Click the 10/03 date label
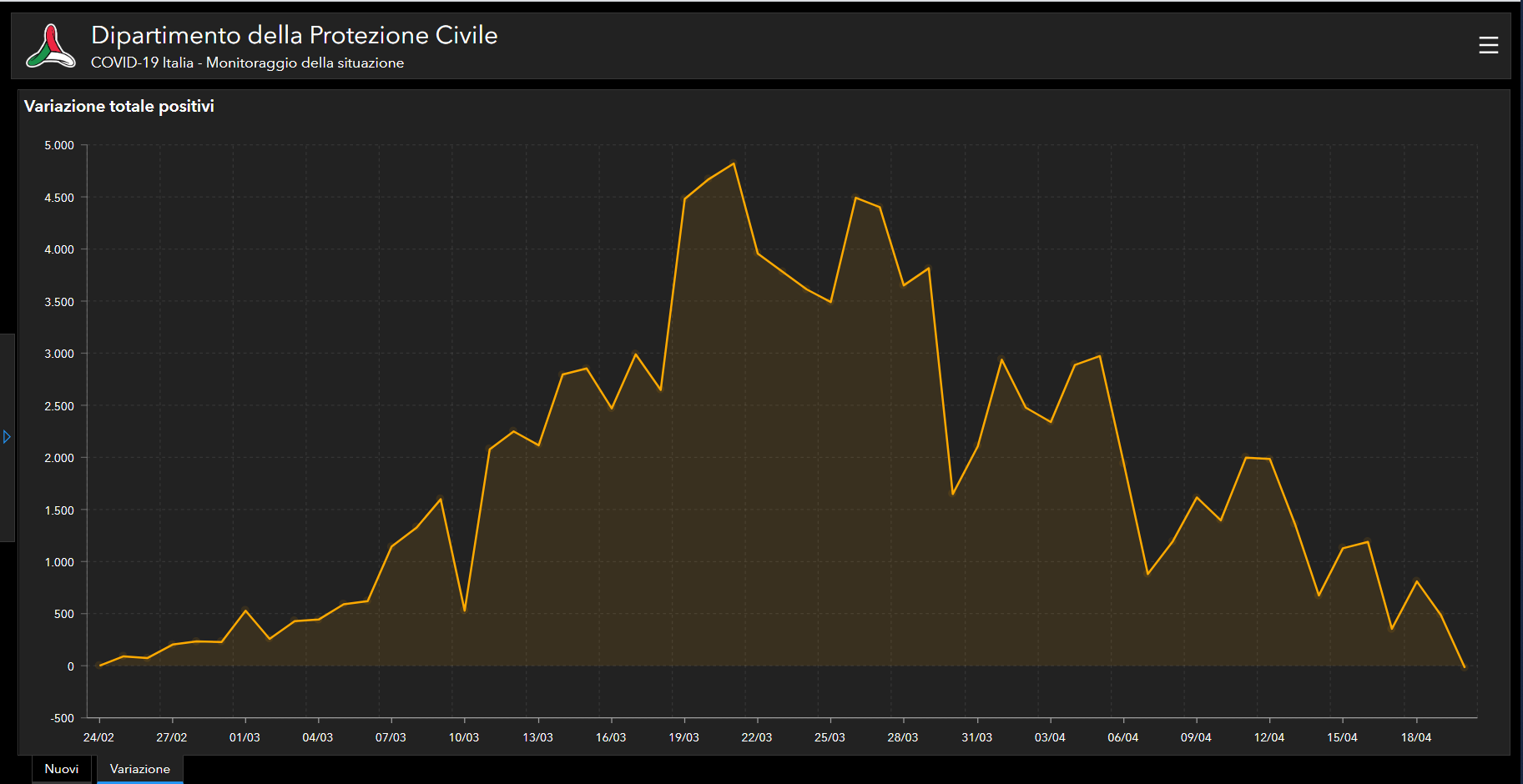The width and height of the screenshot is (1523, 784). pos(464,737)
